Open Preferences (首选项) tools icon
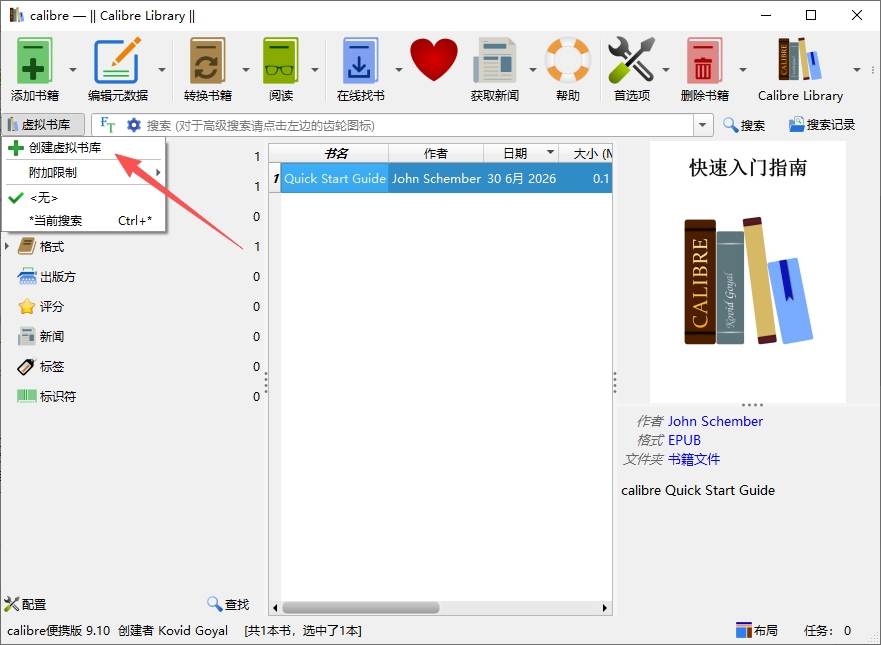The height and width of the screenshot is (645, 881). (x=632, y=61)
